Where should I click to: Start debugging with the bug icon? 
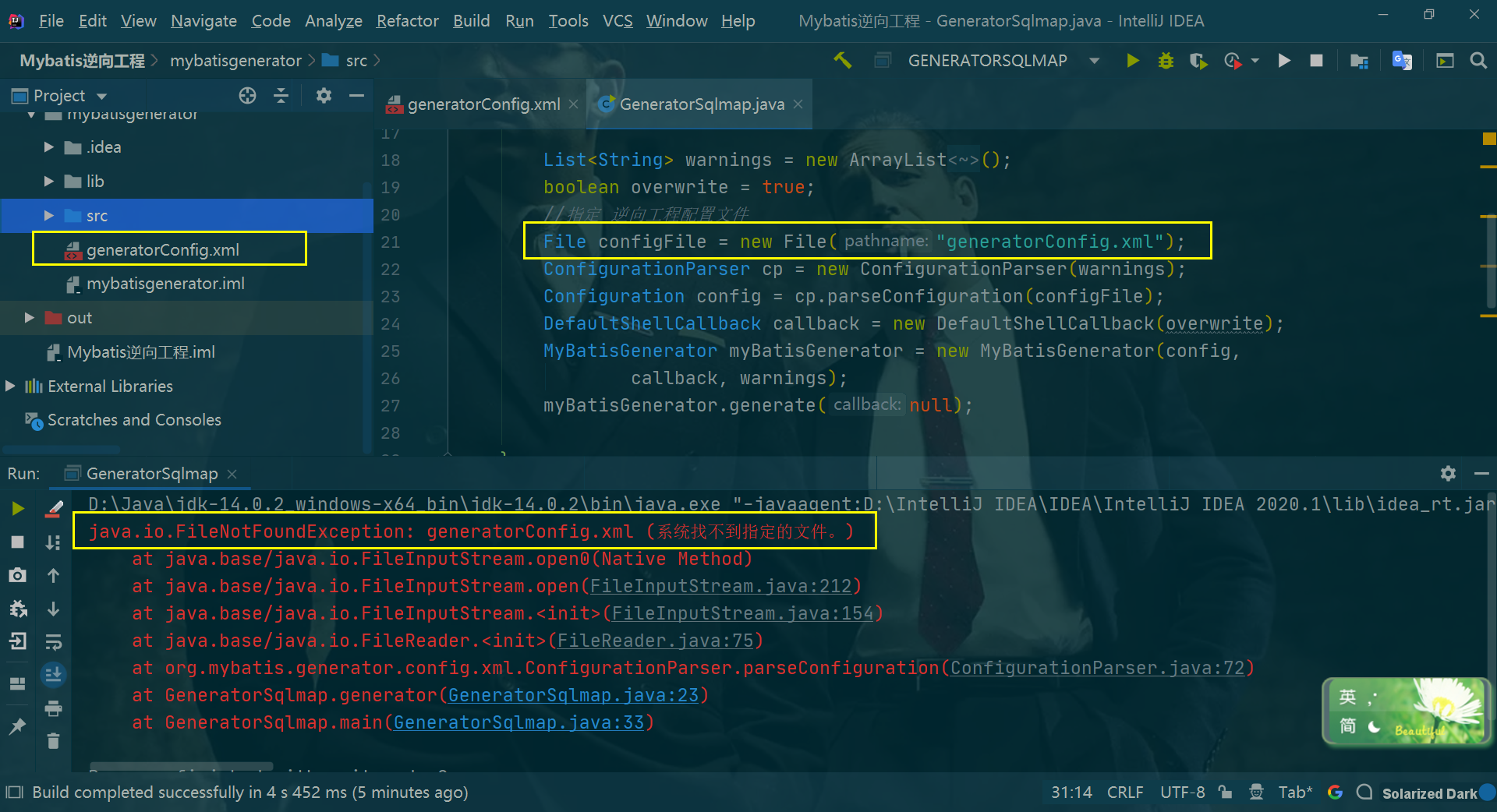[x=1166, y=61]
